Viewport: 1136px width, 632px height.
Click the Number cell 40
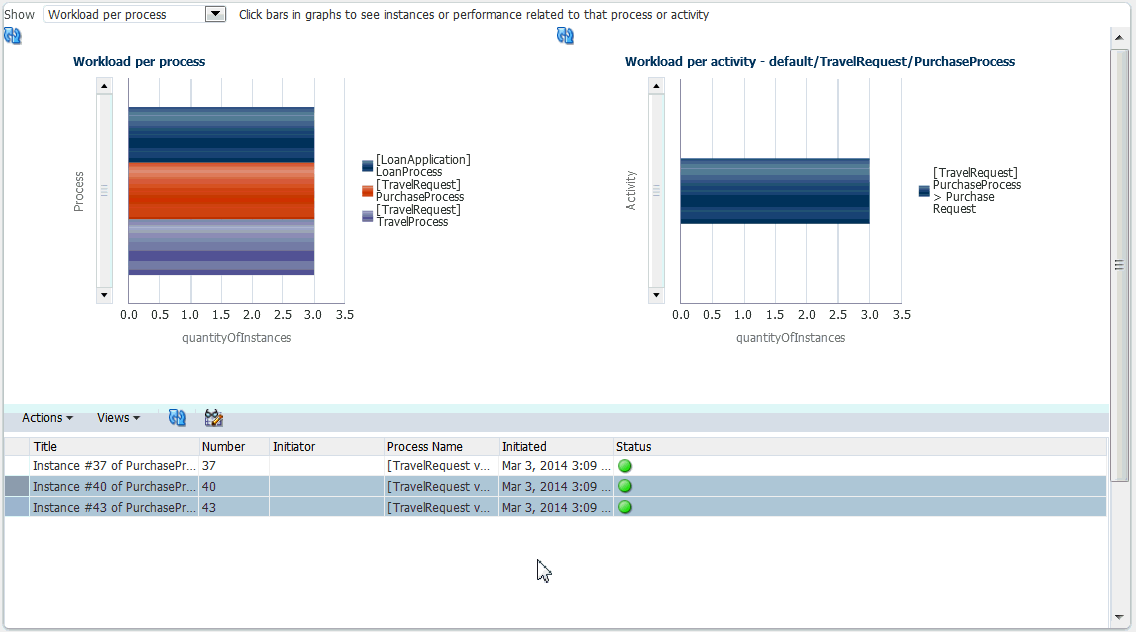coord(234,486)
